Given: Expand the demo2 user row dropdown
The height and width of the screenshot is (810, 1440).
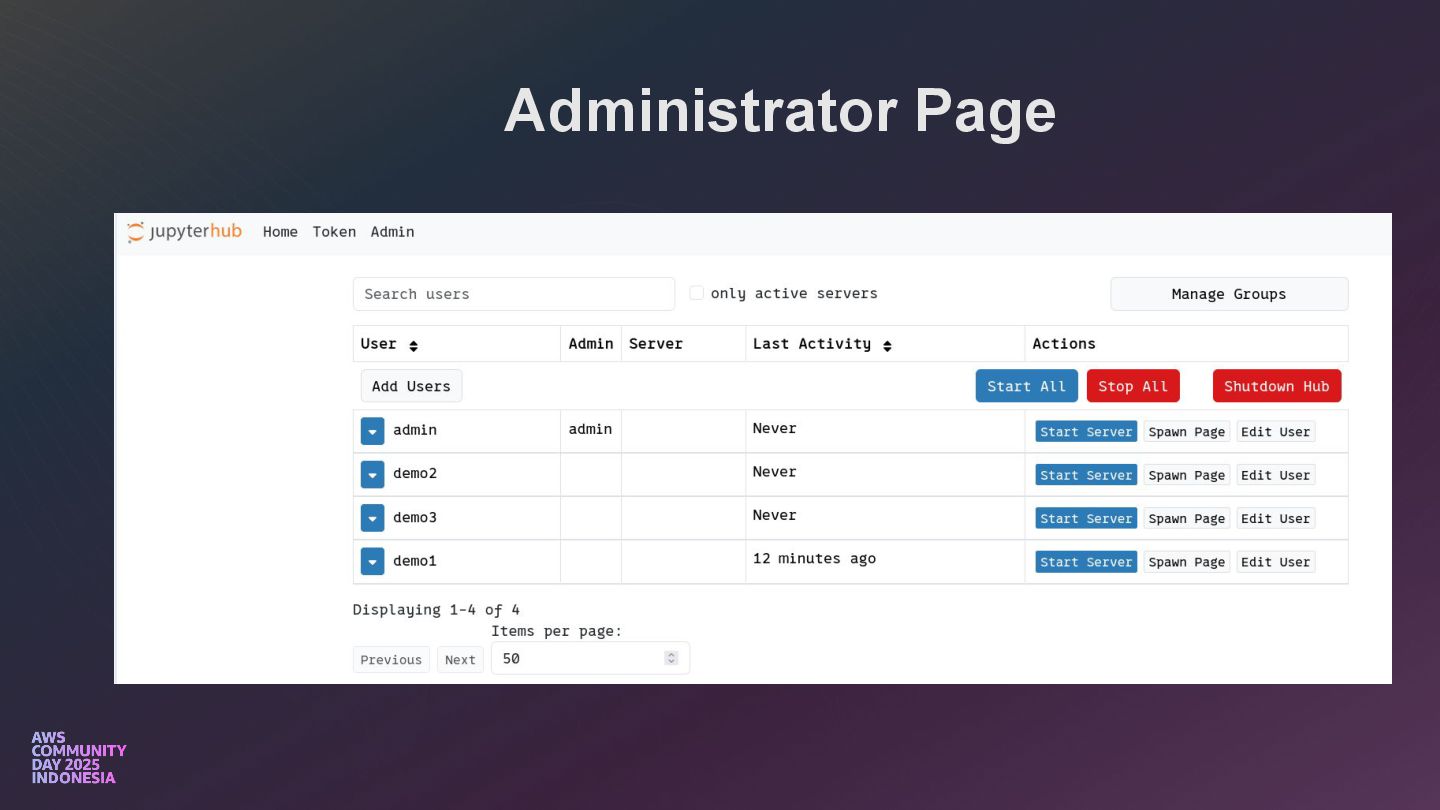Looking at the screenshot, I should click(x=372, y=474).
